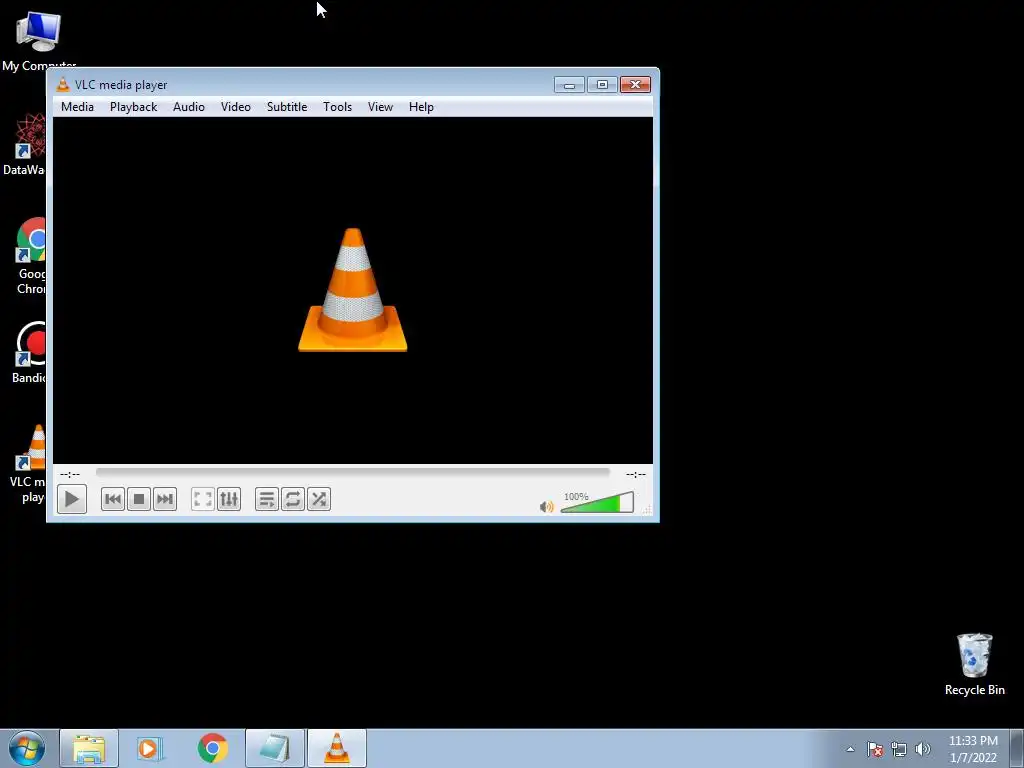
Task: Open the Video menu
Action: coord(236,107)
